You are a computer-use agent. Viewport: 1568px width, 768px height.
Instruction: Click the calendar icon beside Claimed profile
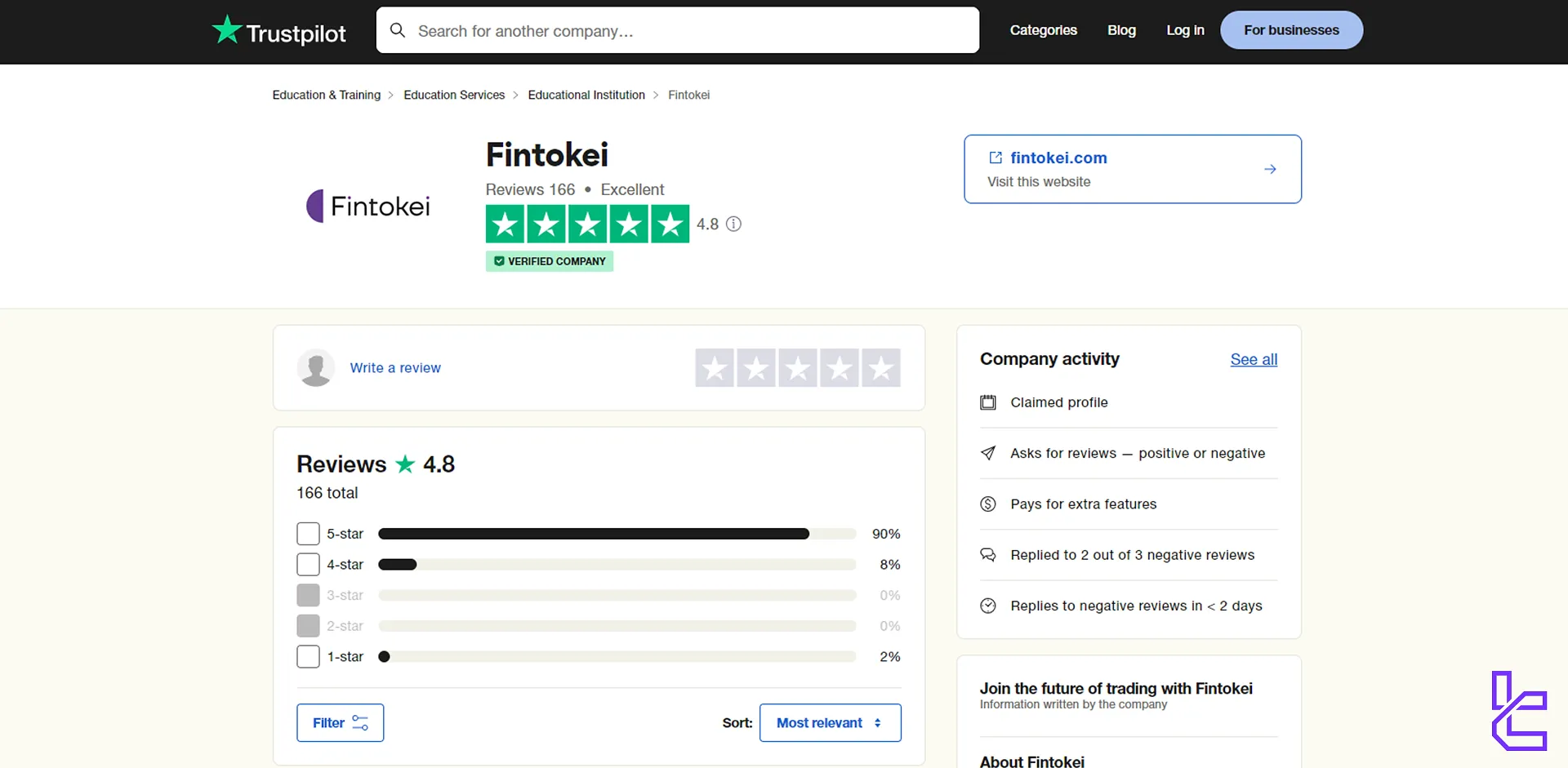[x=988, y=402]
